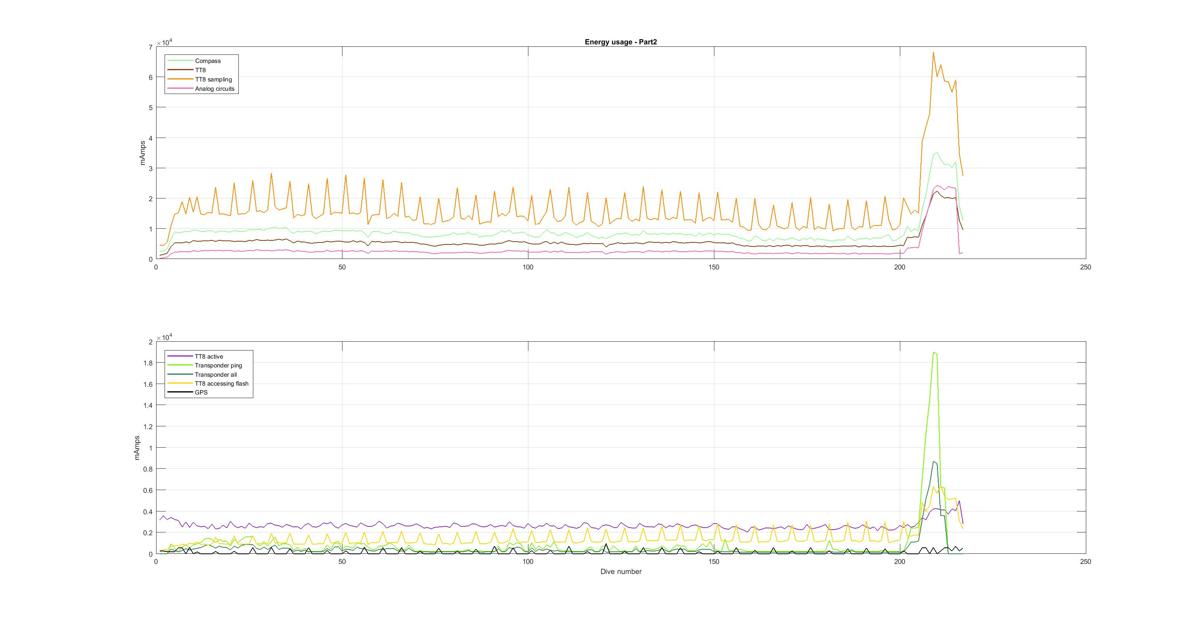Select the 'Compass' legend label
This screenshot has width=1200, height=622.
[206, 61]
